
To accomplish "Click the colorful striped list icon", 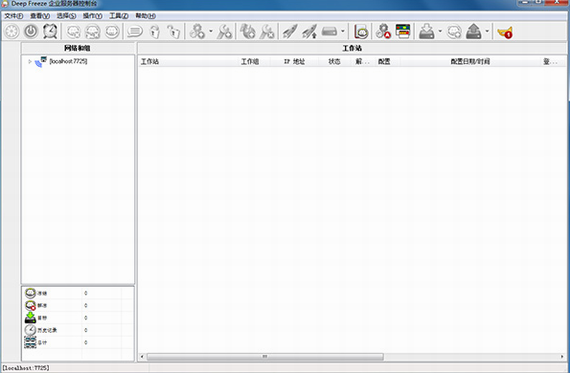I will point(403,32).
